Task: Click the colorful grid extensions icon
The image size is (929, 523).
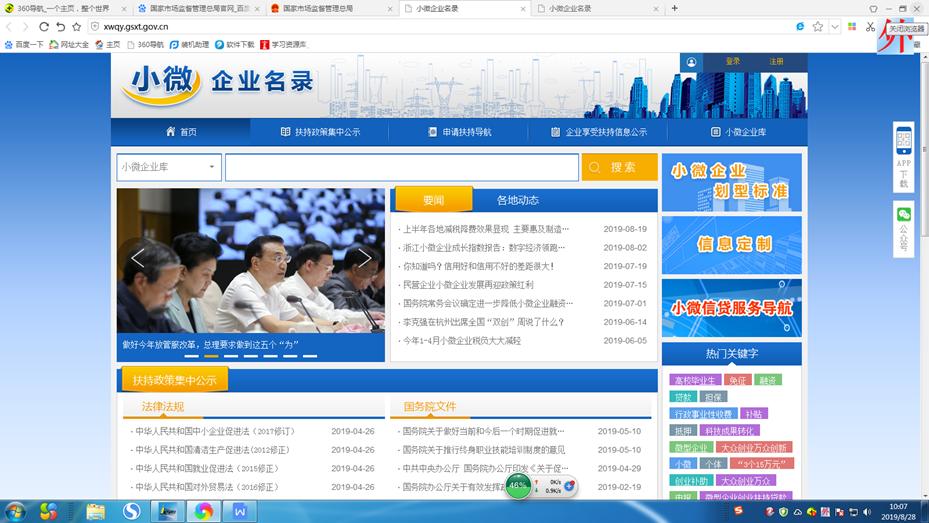Action: 852,27
